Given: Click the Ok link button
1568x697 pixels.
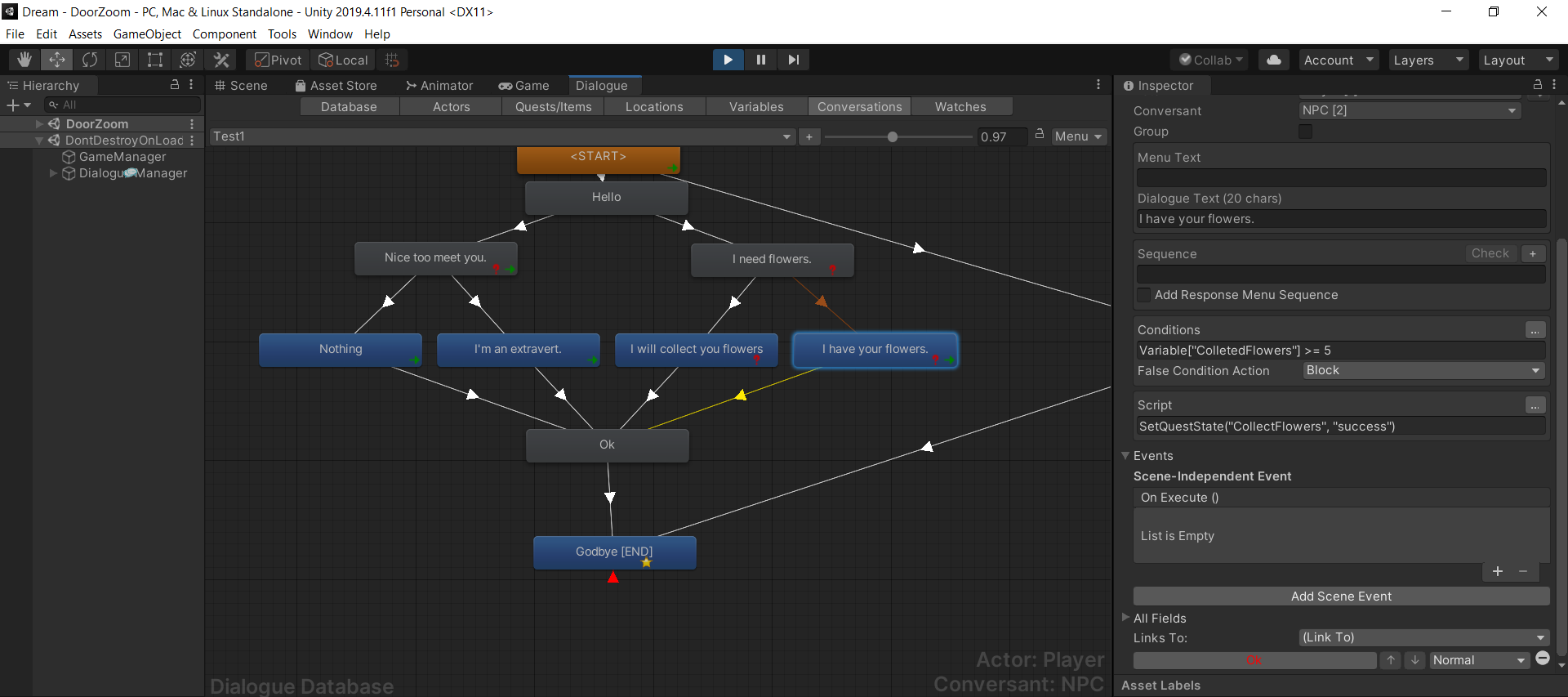Looking at the screenshot, I should click(1254, 660).
